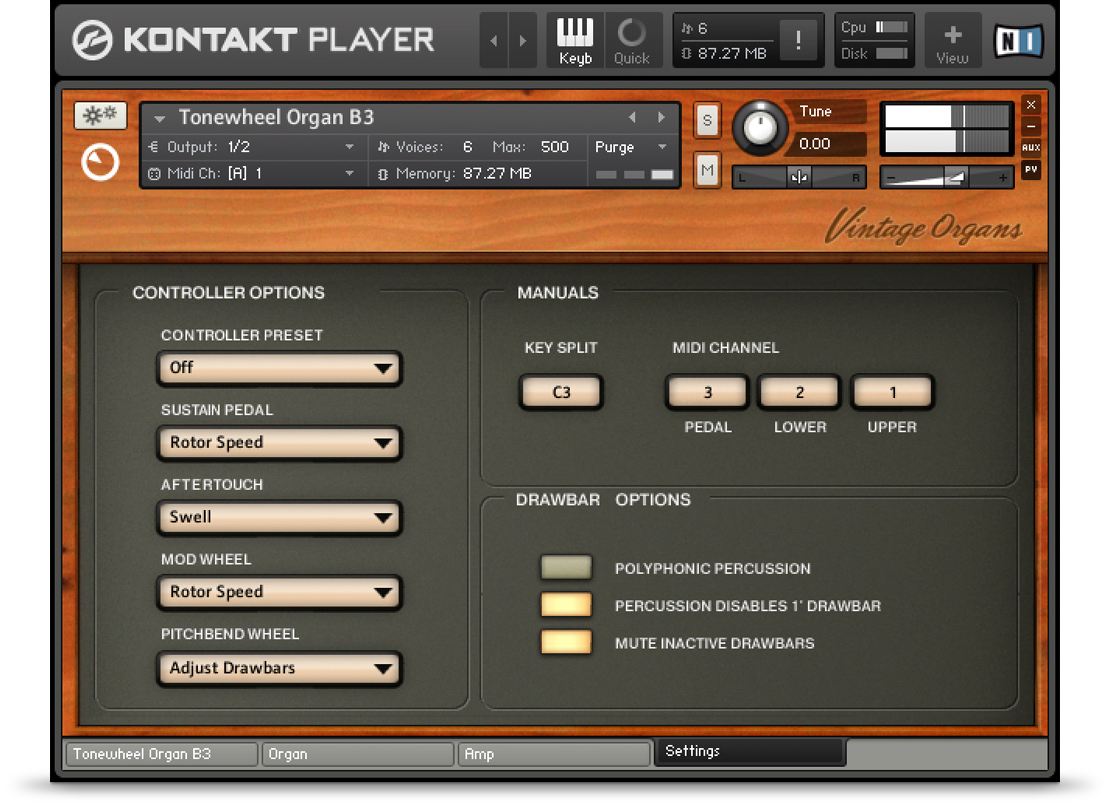Open the View menu plus icon
This screenshot has height=807, width=1110.
(x=953, y=40)
